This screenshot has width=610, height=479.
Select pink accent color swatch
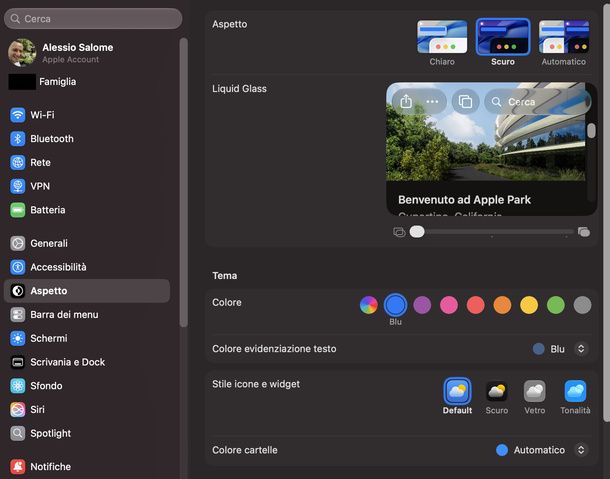pos(449,305)
